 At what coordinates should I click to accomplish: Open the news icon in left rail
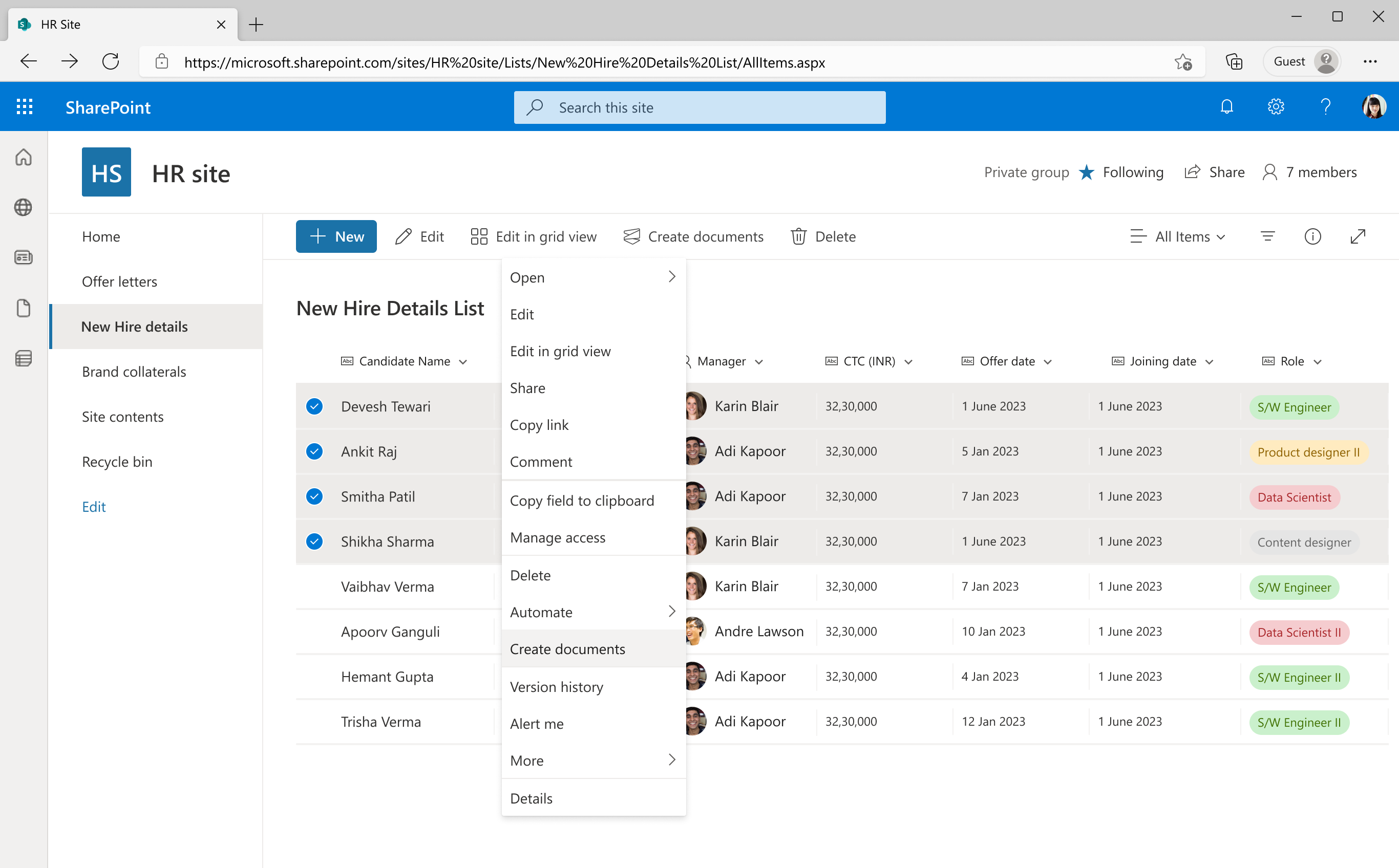click(24, 258)
